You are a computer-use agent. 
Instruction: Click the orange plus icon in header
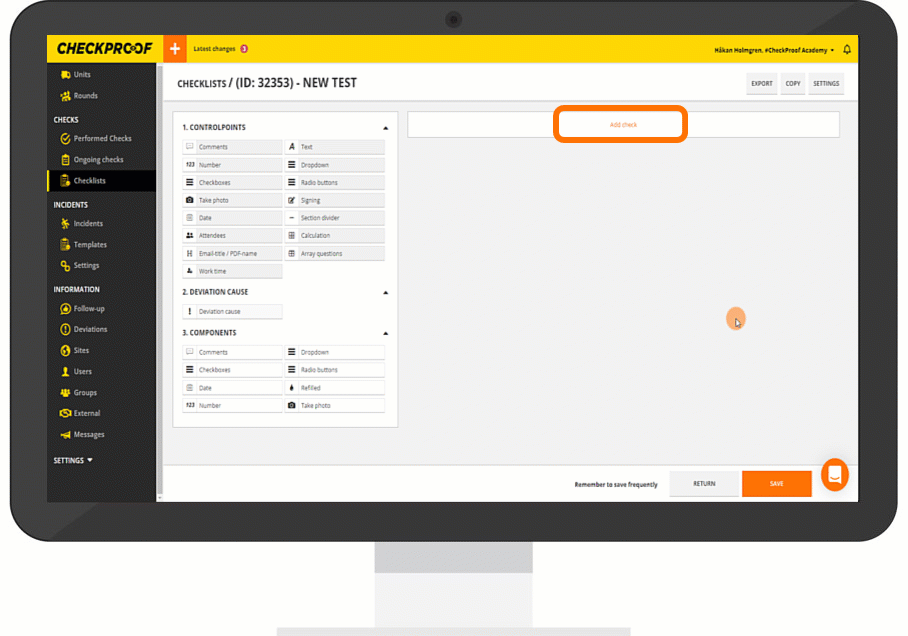(x=175, y=49)
